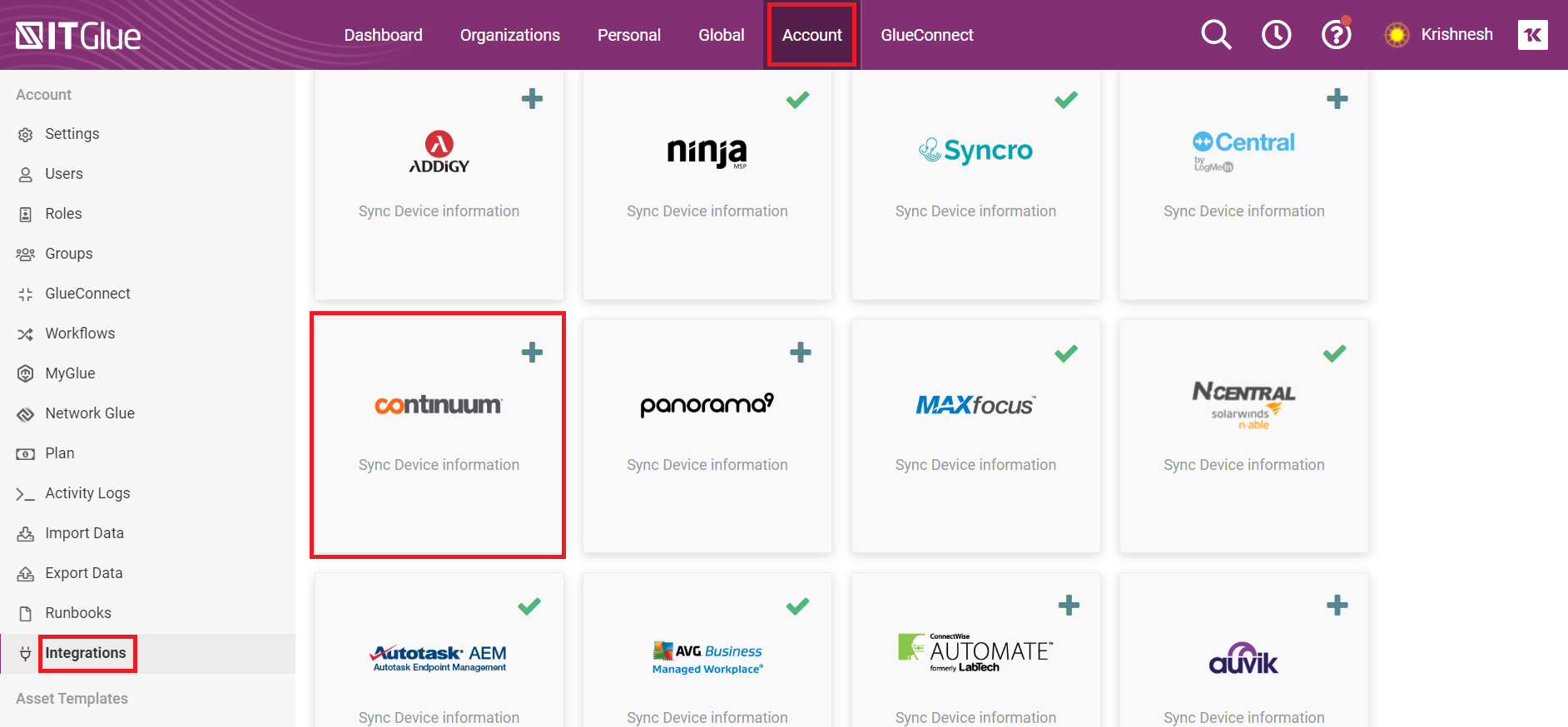Open the search magnifier icon
The height and width of the screenshot is (727, 1568).
tap(1216, 35)
